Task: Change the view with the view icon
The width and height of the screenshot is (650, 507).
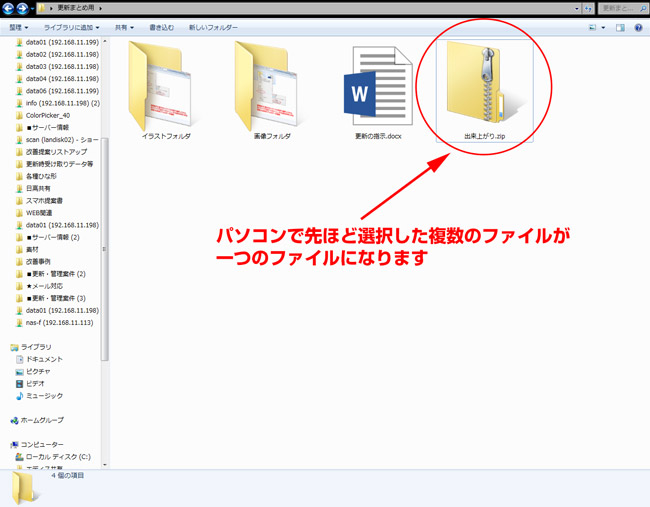Action: 592,27
